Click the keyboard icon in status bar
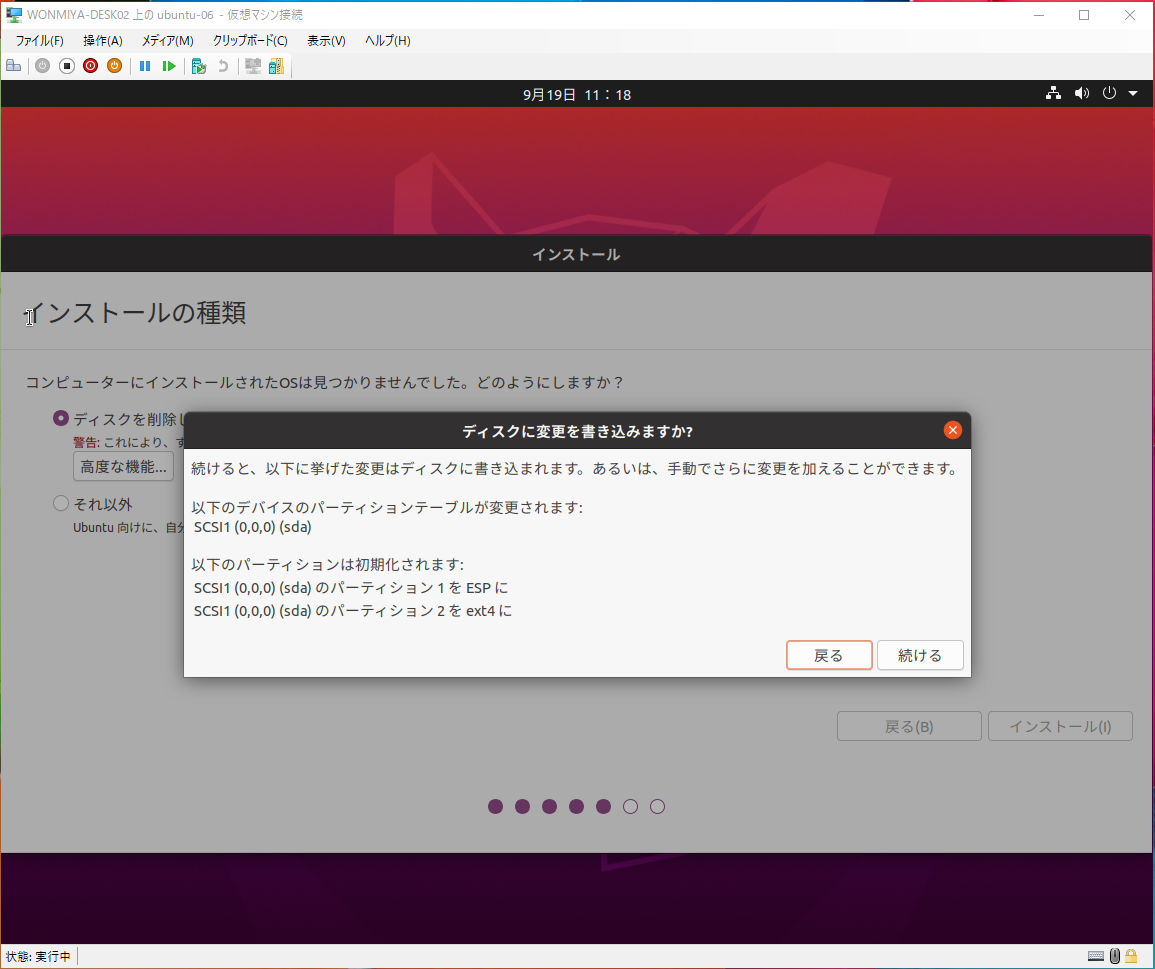Screen dimensions: 1155x969 [x=1095, y=956]
